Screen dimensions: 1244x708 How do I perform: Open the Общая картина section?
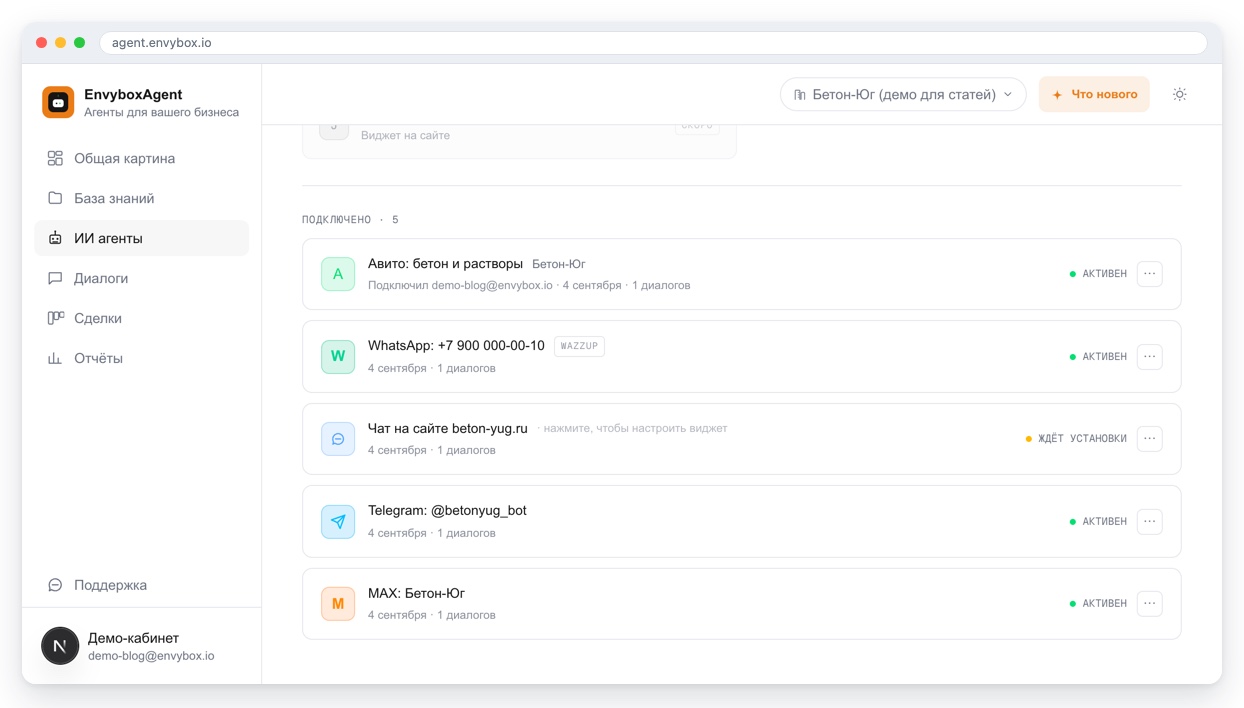coord(142,158)
